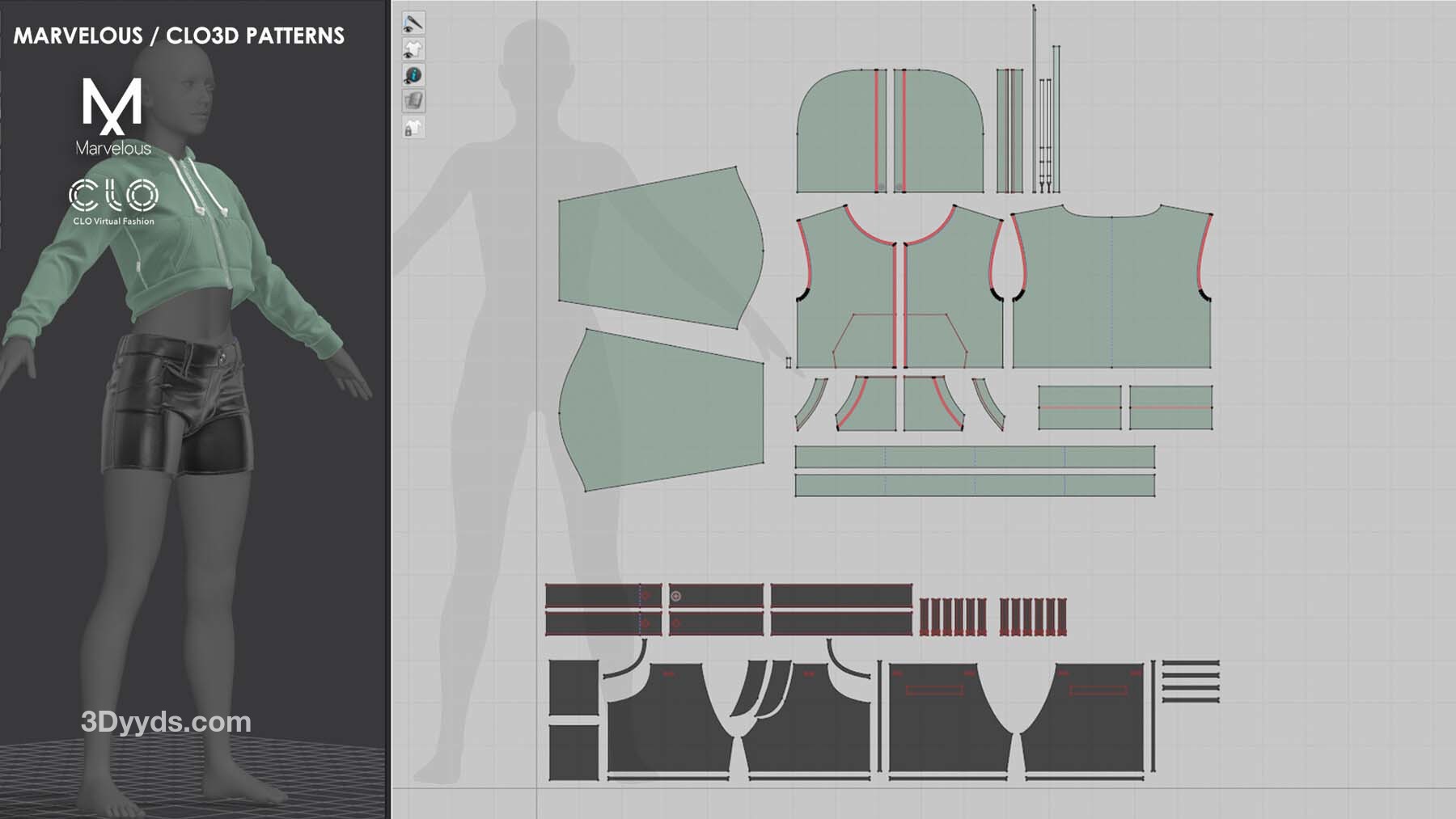Select the upper green sleeve pattern
This screenshot has width=1456, height=819.
[x=659, y=247]
